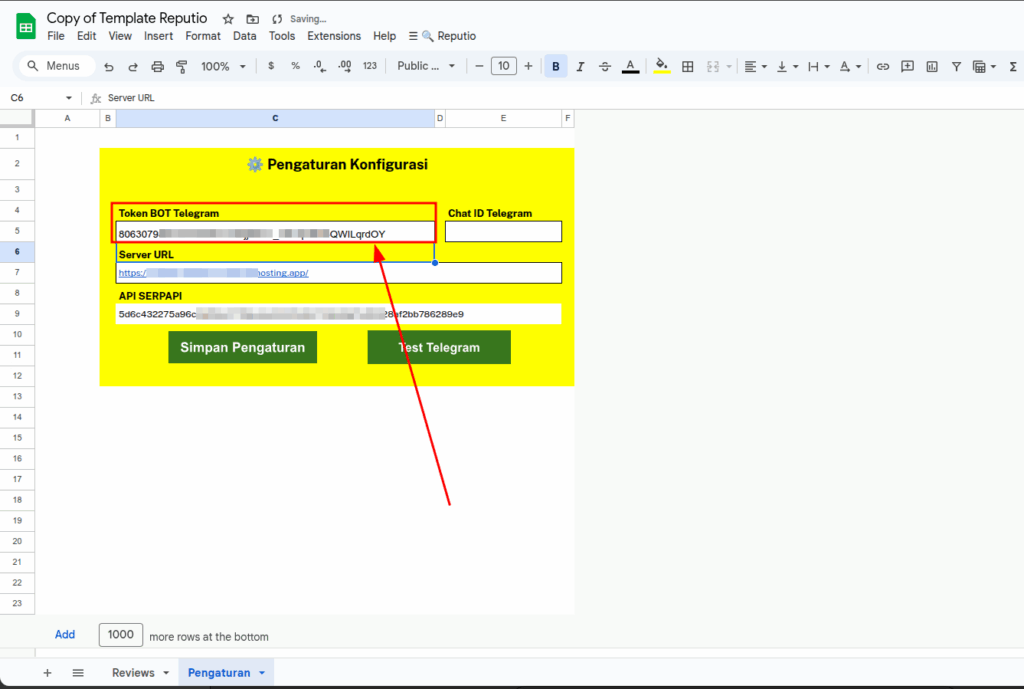
Task: Click the undo icon in toolbar
Action: [108, 67]
